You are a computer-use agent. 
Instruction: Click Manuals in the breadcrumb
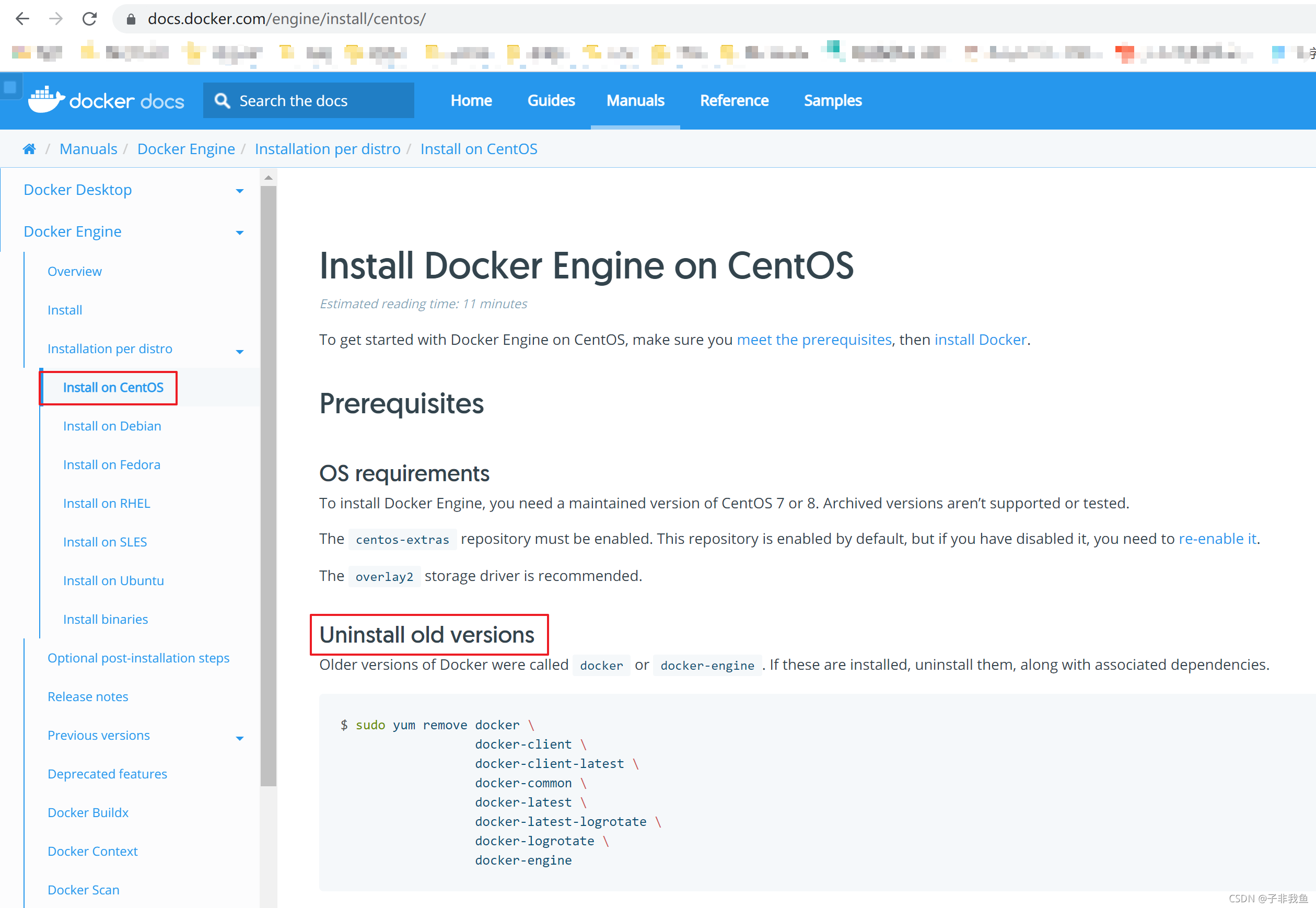(x=88, y=149)
